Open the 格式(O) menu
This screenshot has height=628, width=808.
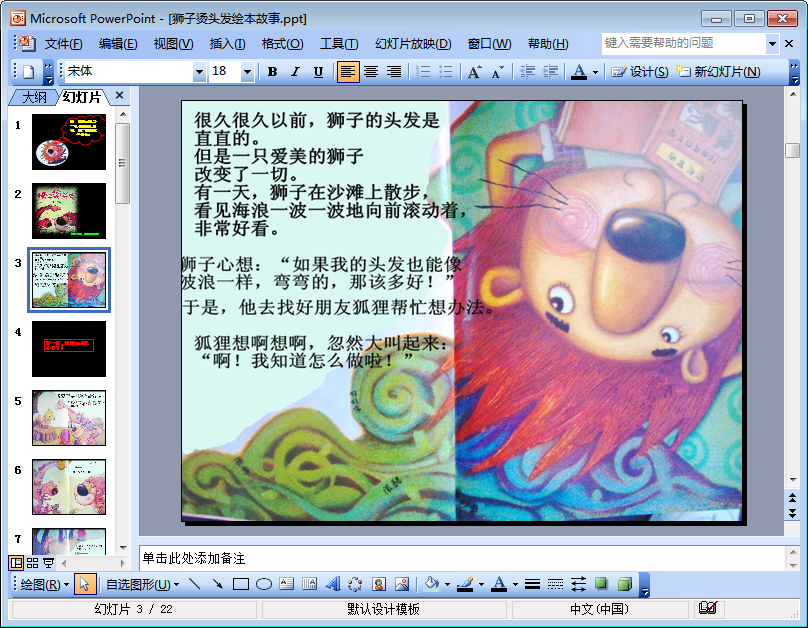click(282, 44)
